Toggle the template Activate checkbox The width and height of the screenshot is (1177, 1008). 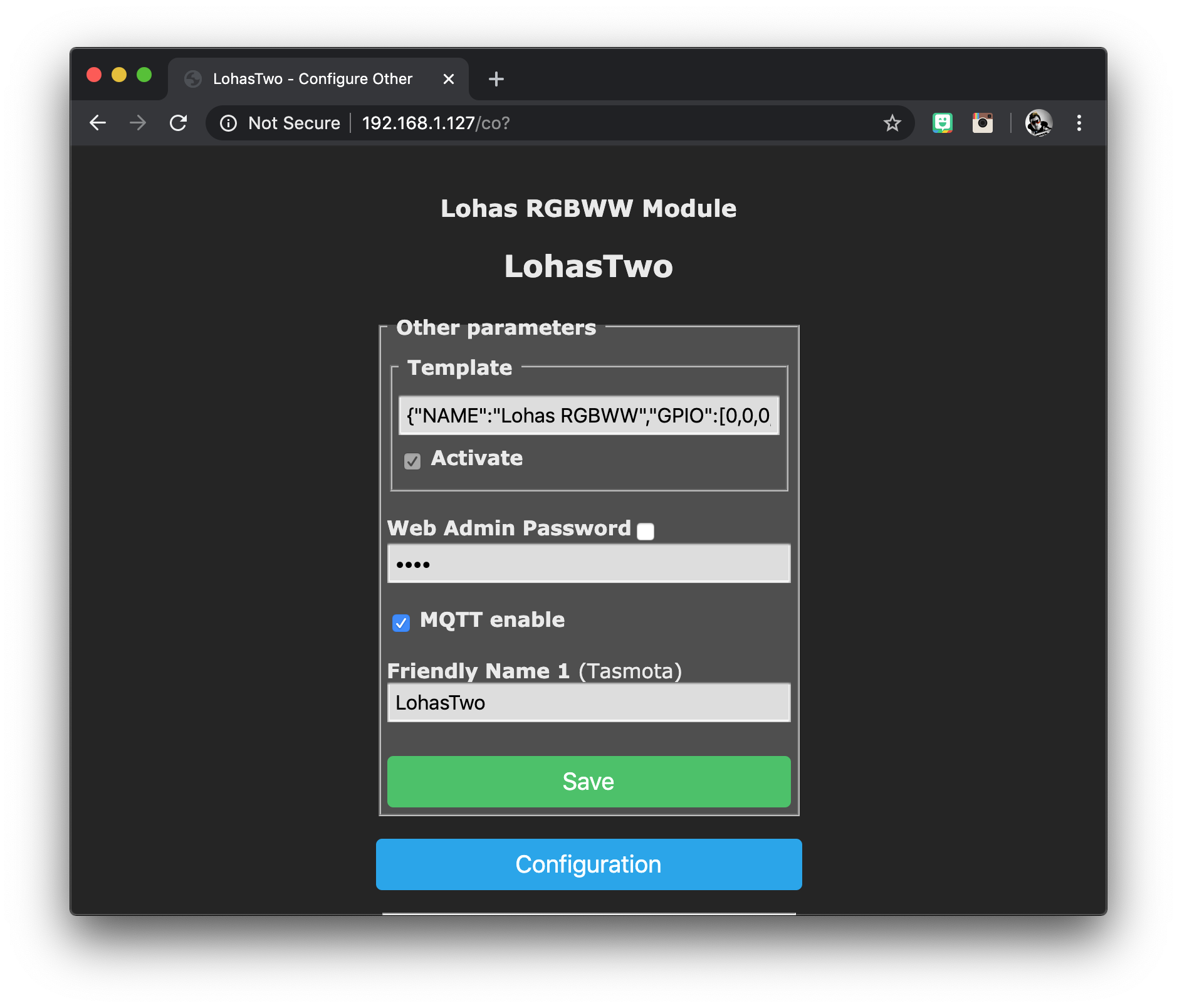coord(412,461)
